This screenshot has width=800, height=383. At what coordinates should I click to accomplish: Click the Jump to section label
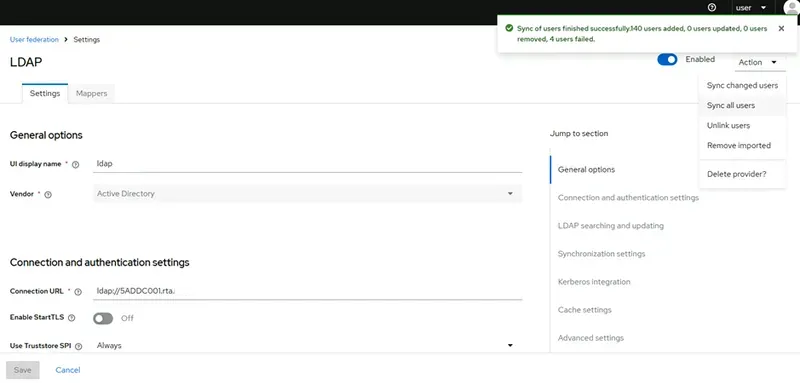click(x=579, y=134)
